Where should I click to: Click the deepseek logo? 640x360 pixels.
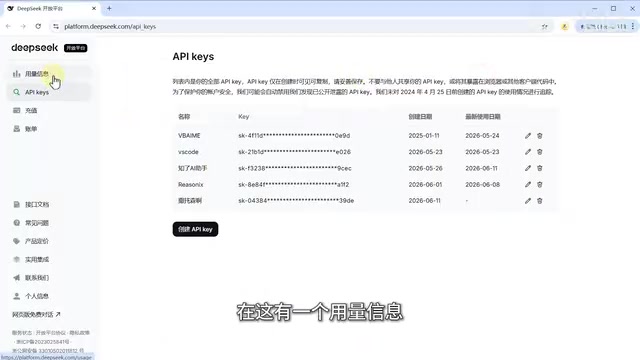[x=35, y=48]
